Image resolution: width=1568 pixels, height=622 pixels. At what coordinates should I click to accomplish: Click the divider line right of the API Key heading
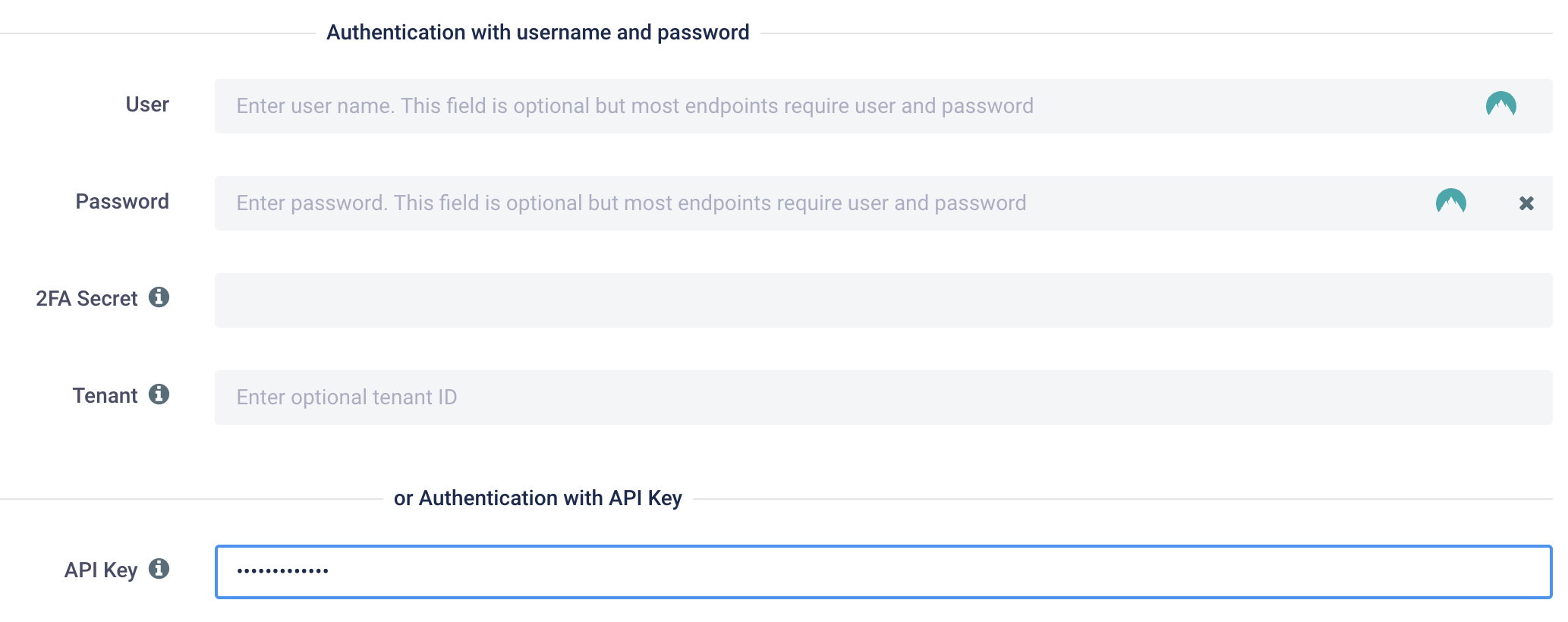tap(1123, 499)
